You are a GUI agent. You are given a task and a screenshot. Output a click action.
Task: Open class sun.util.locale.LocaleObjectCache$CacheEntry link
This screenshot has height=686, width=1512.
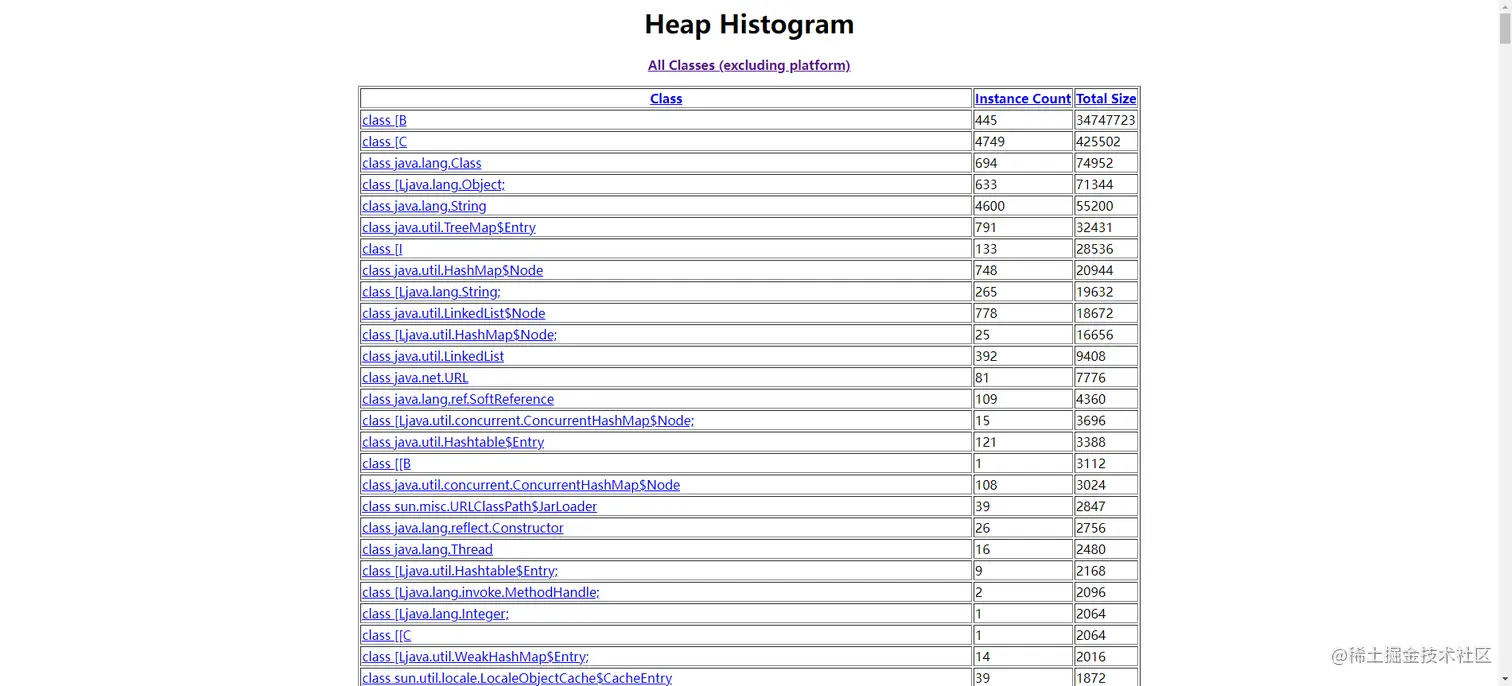pyautogui.click(x=517, y=679)
